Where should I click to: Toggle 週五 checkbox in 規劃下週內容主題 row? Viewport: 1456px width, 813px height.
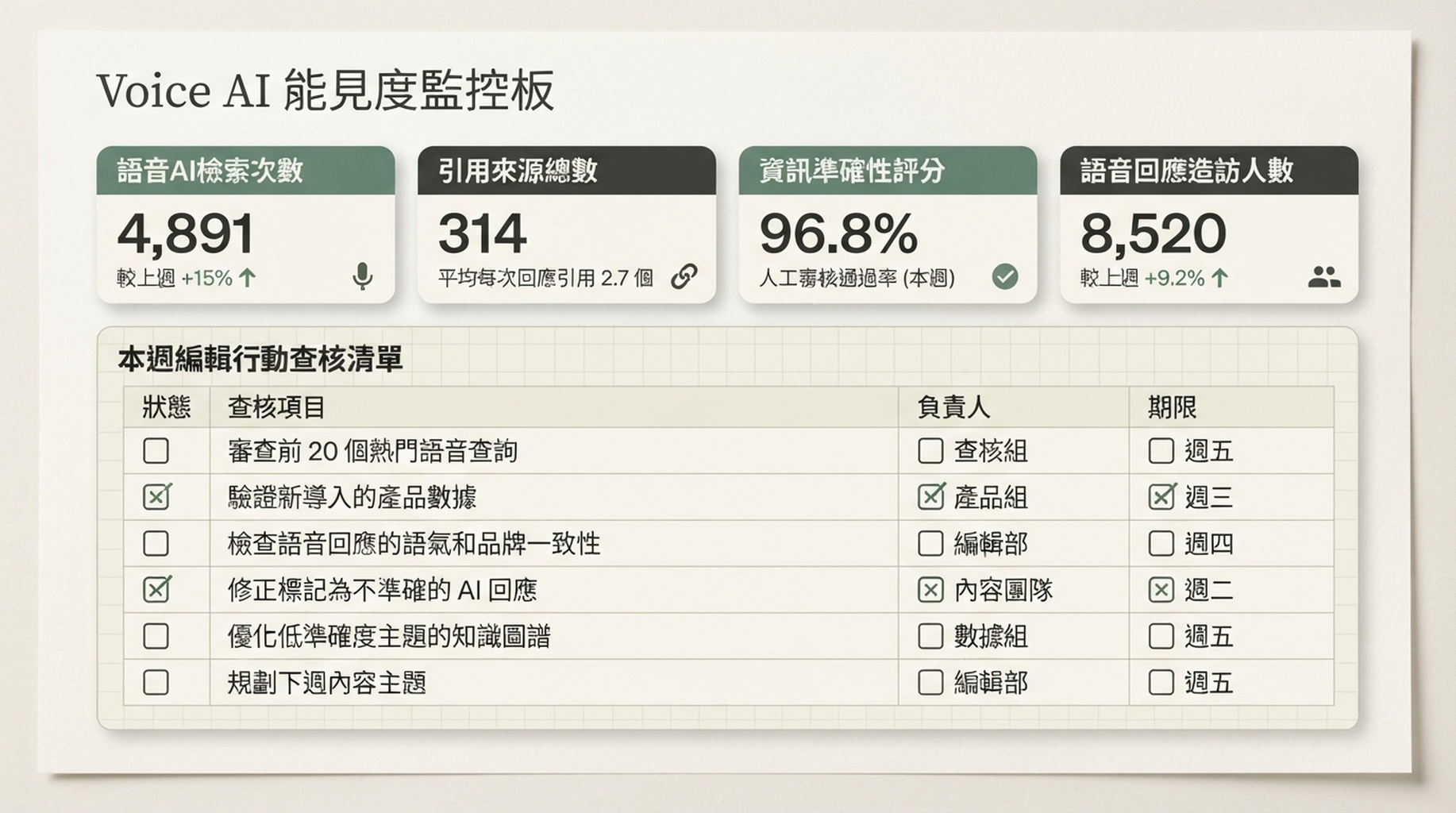coord(1161,683)
